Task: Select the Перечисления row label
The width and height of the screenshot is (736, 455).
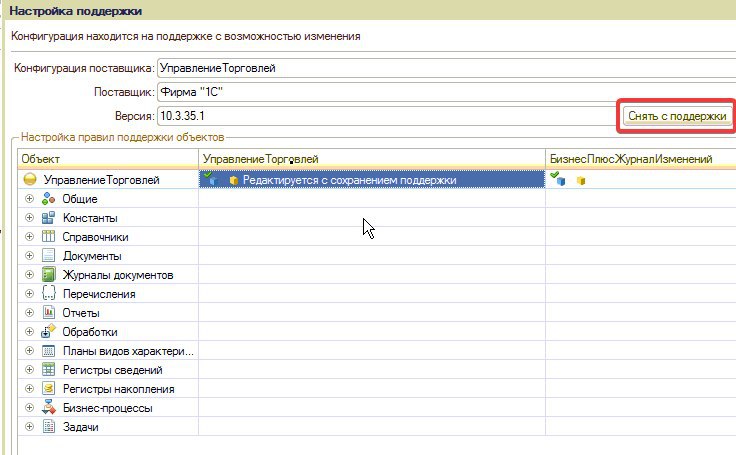Action: (99, 294)
